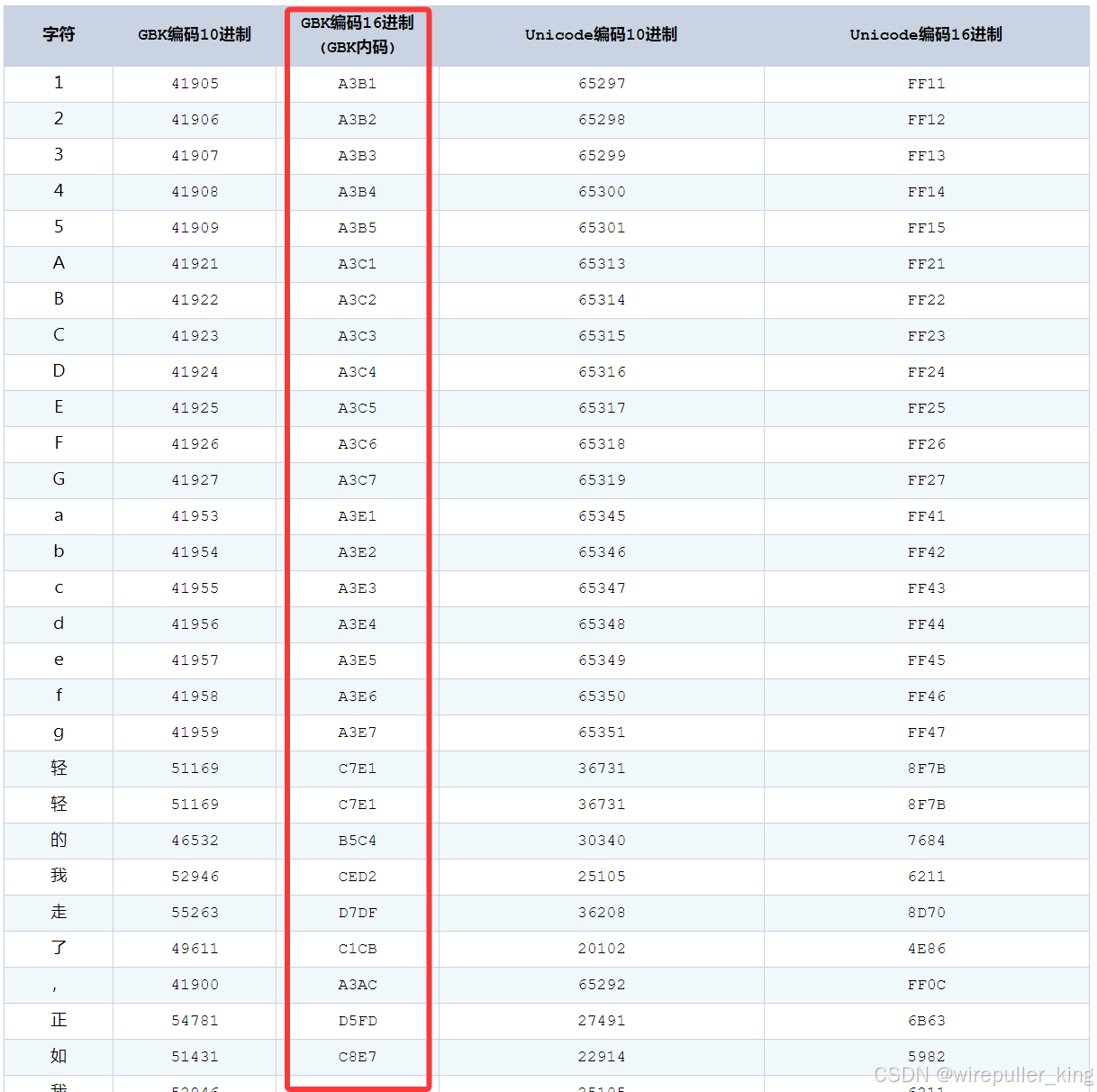Click the cell showing C1CB

point(358,949)
